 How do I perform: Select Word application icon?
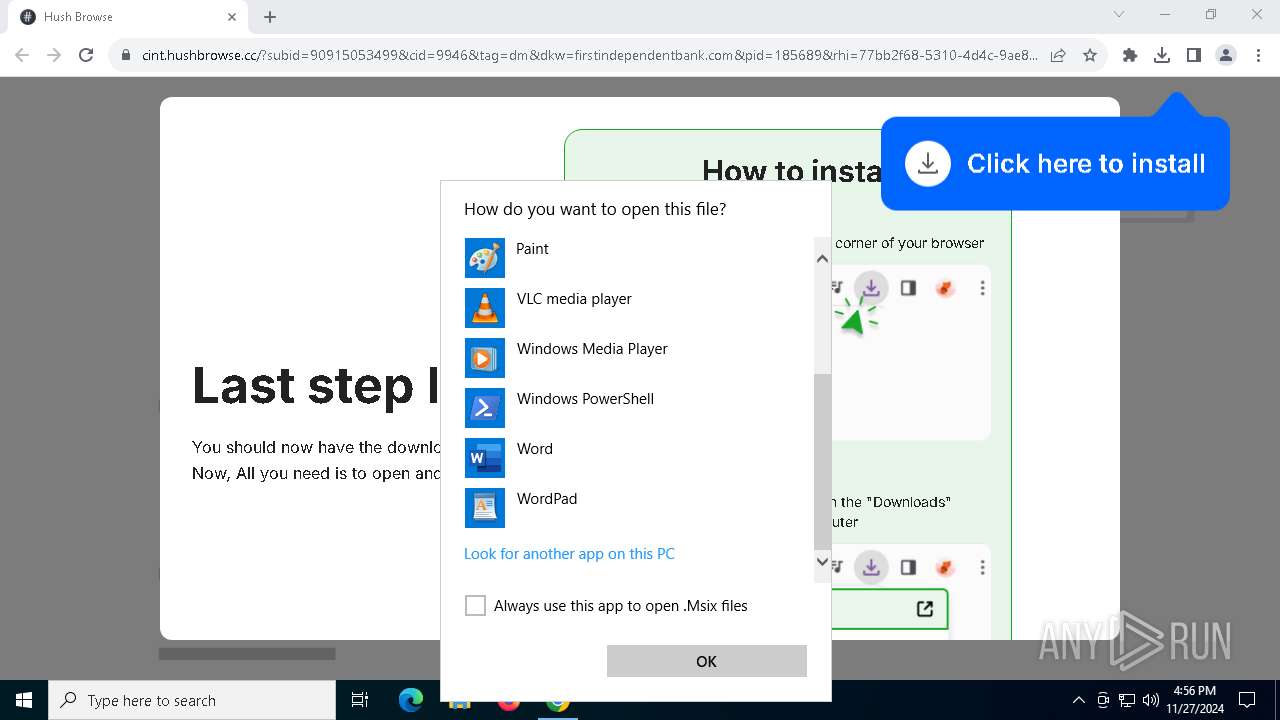pos(485,458)
